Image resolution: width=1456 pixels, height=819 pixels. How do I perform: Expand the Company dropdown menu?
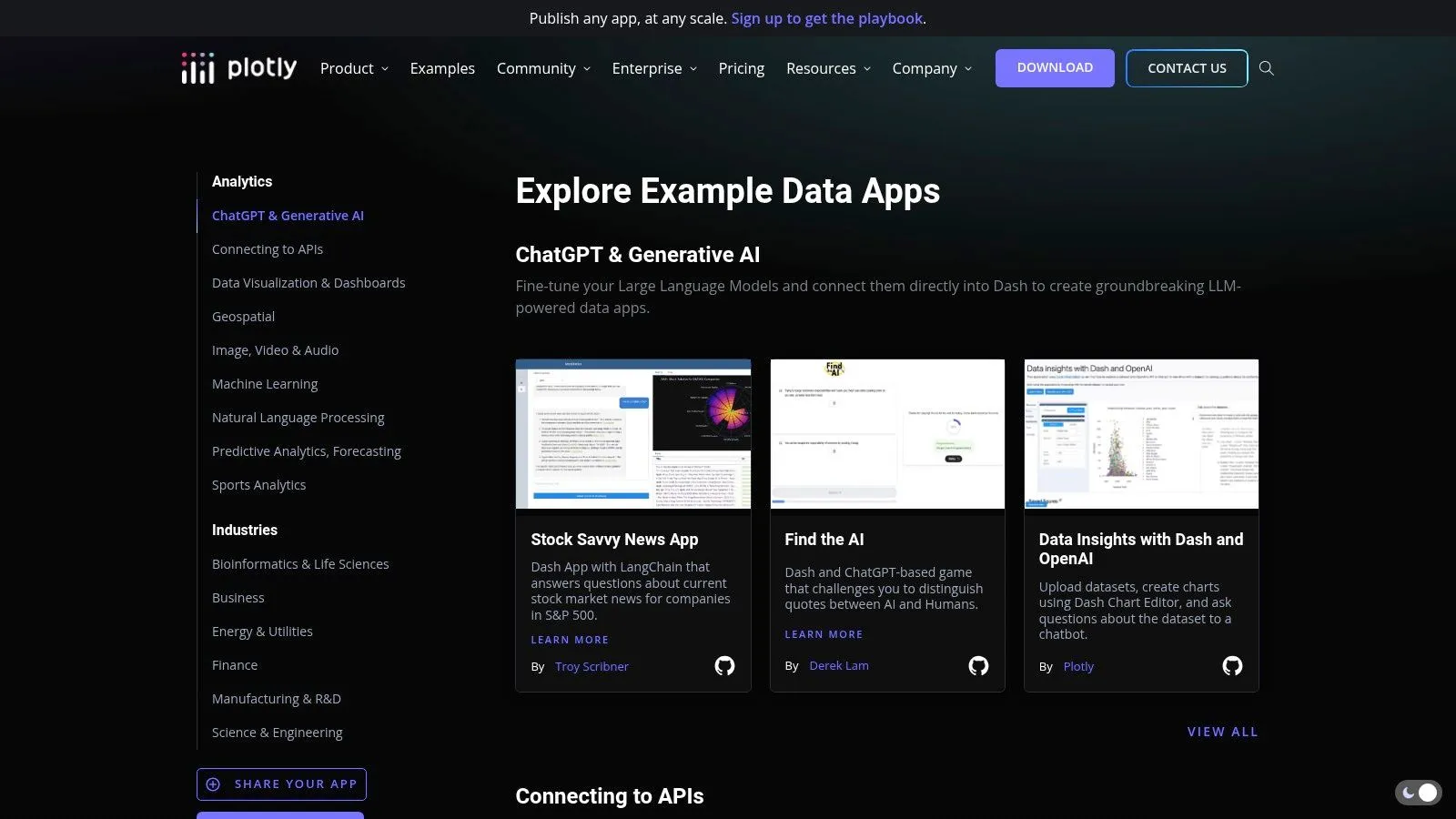click(x=932, y=68)
